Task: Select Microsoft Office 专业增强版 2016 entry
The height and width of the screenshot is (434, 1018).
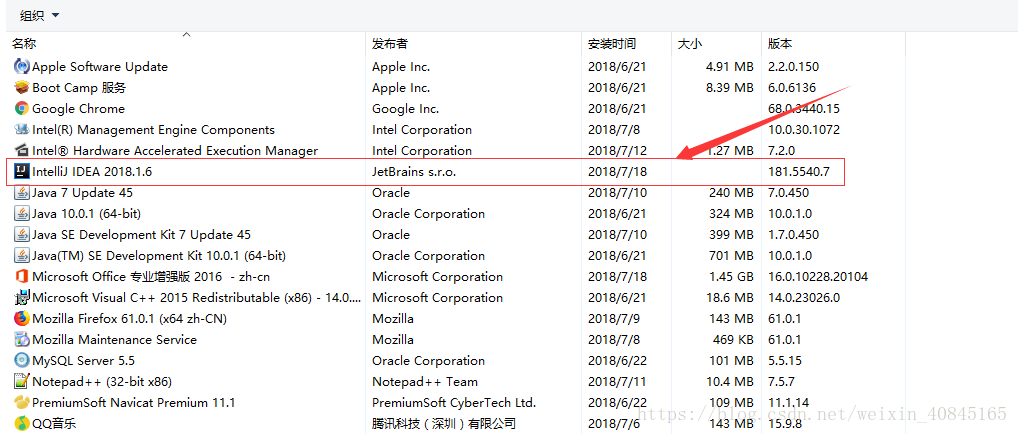Action: pyautogui.click(x=151, y=276)
